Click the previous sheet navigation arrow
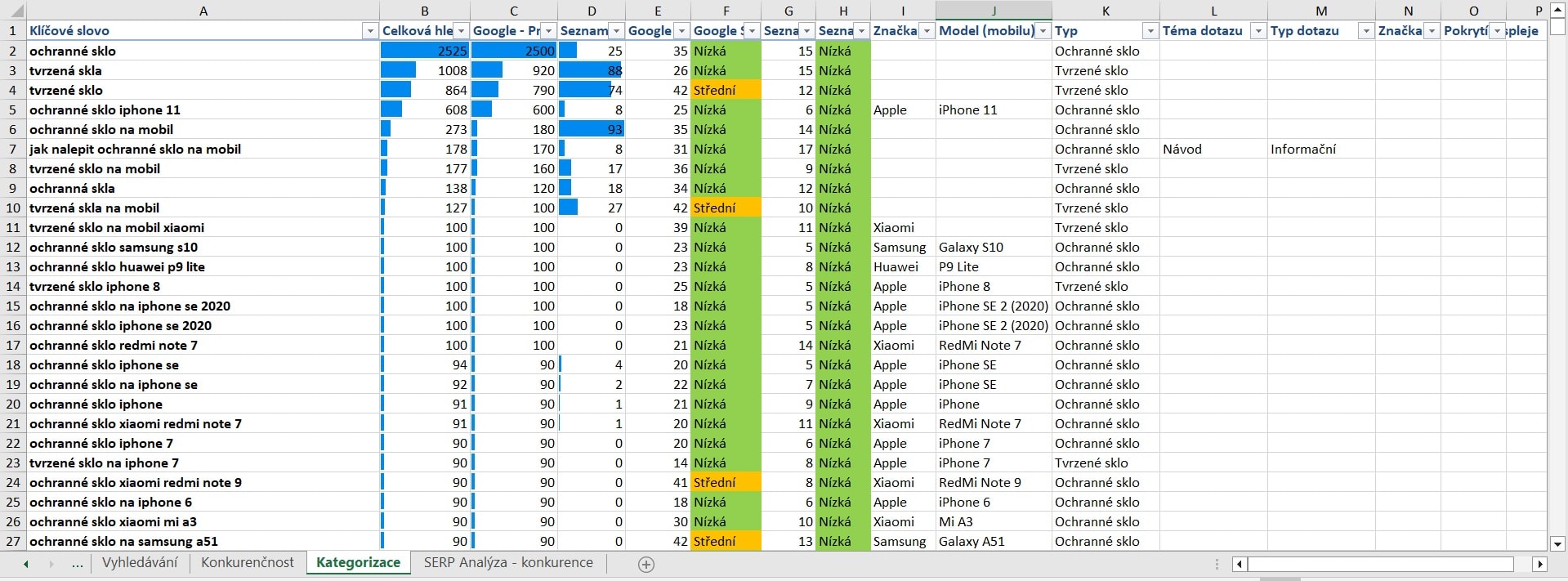Screen dimensions: 1568x581 [26, 564]
